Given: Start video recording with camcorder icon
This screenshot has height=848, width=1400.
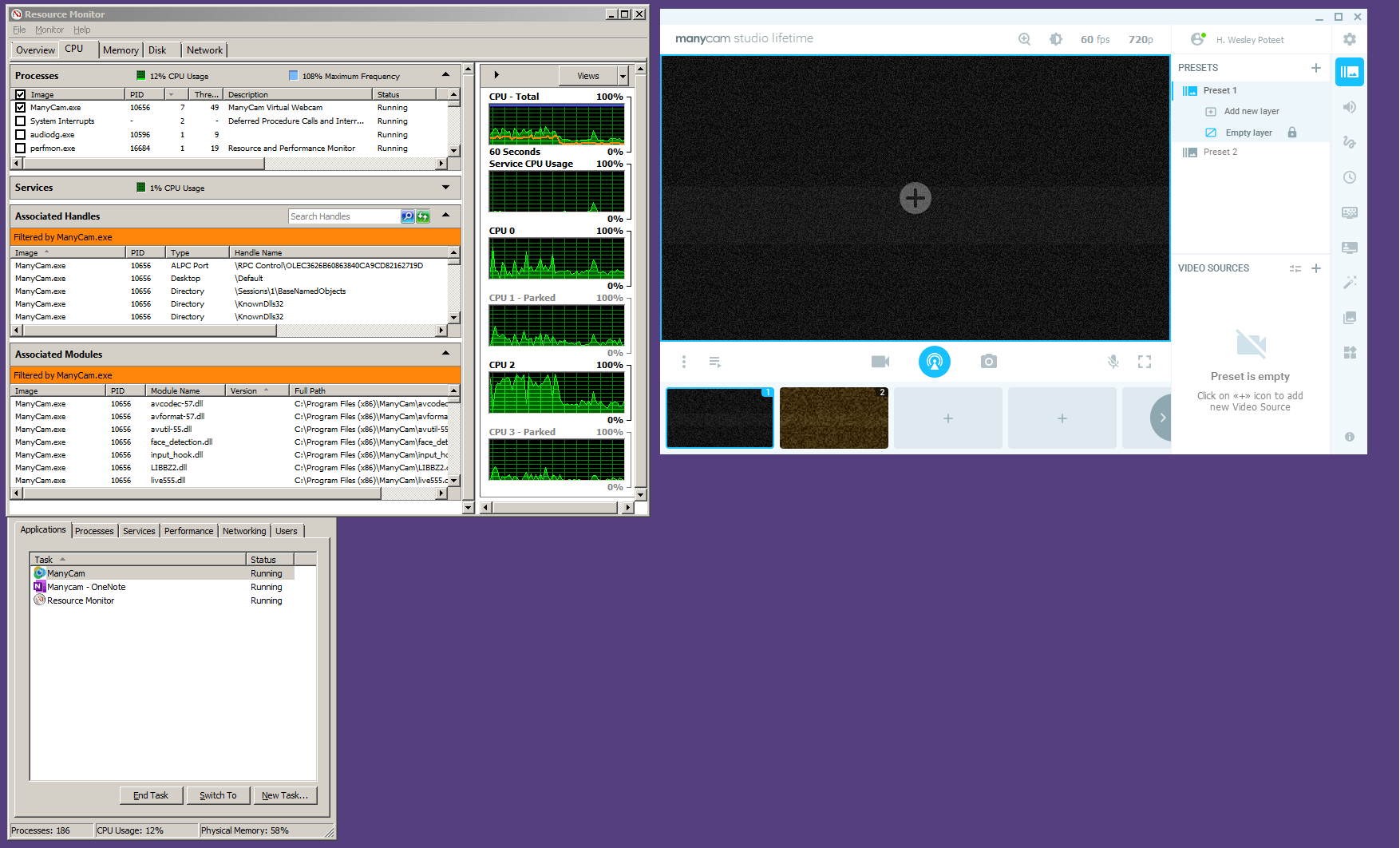Looking at the screenshot, I should pos(880,362).
